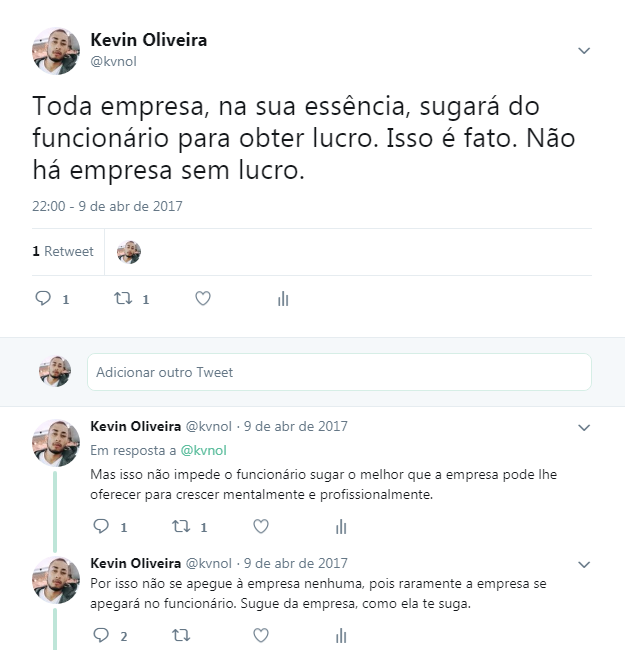625x650 pixels.
Task: View analytics of the last visible tweet
Action: point(341,635)
